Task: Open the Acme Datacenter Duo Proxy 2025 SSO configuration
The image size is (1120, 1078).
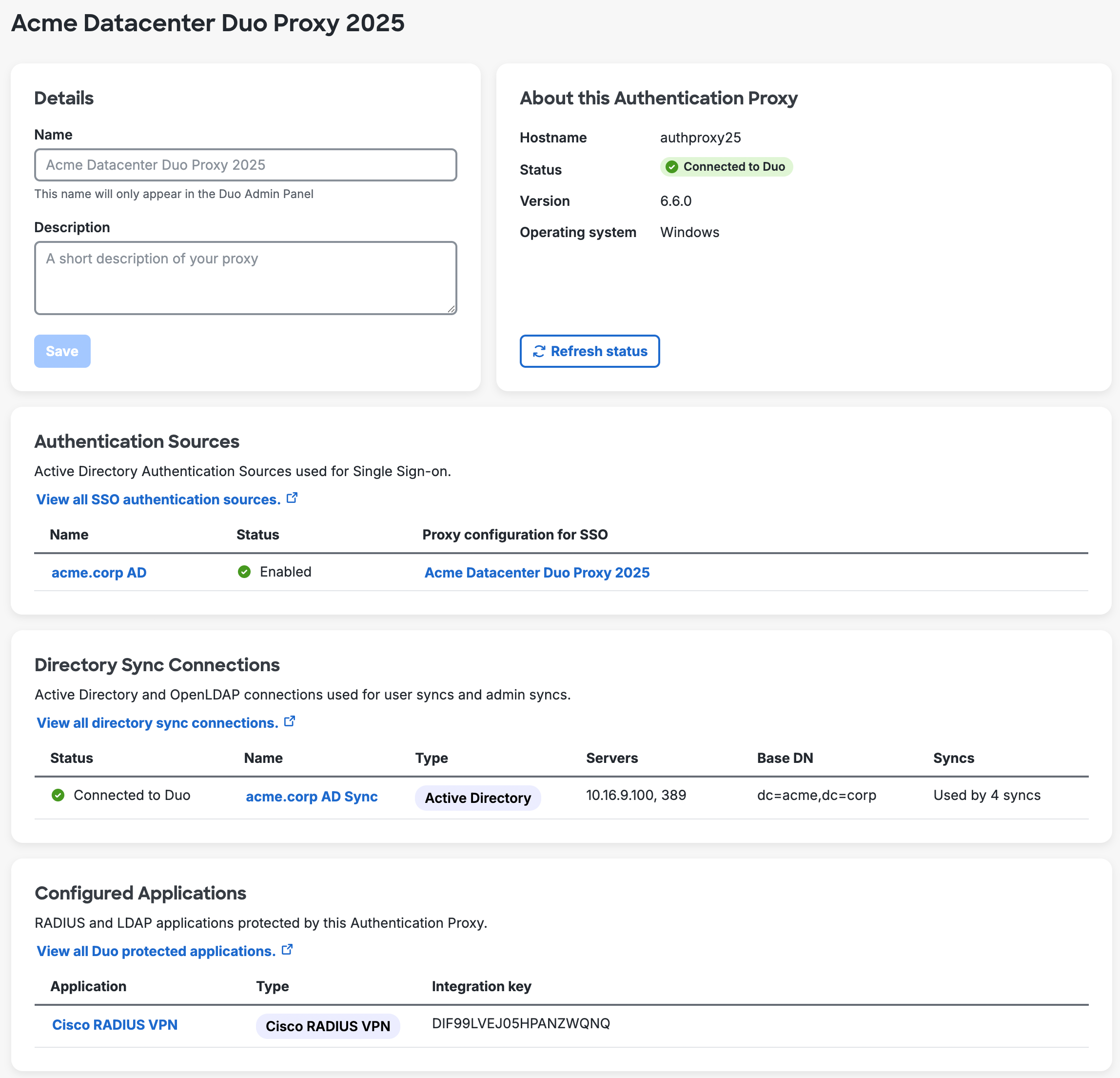Action: pos(536,572)
